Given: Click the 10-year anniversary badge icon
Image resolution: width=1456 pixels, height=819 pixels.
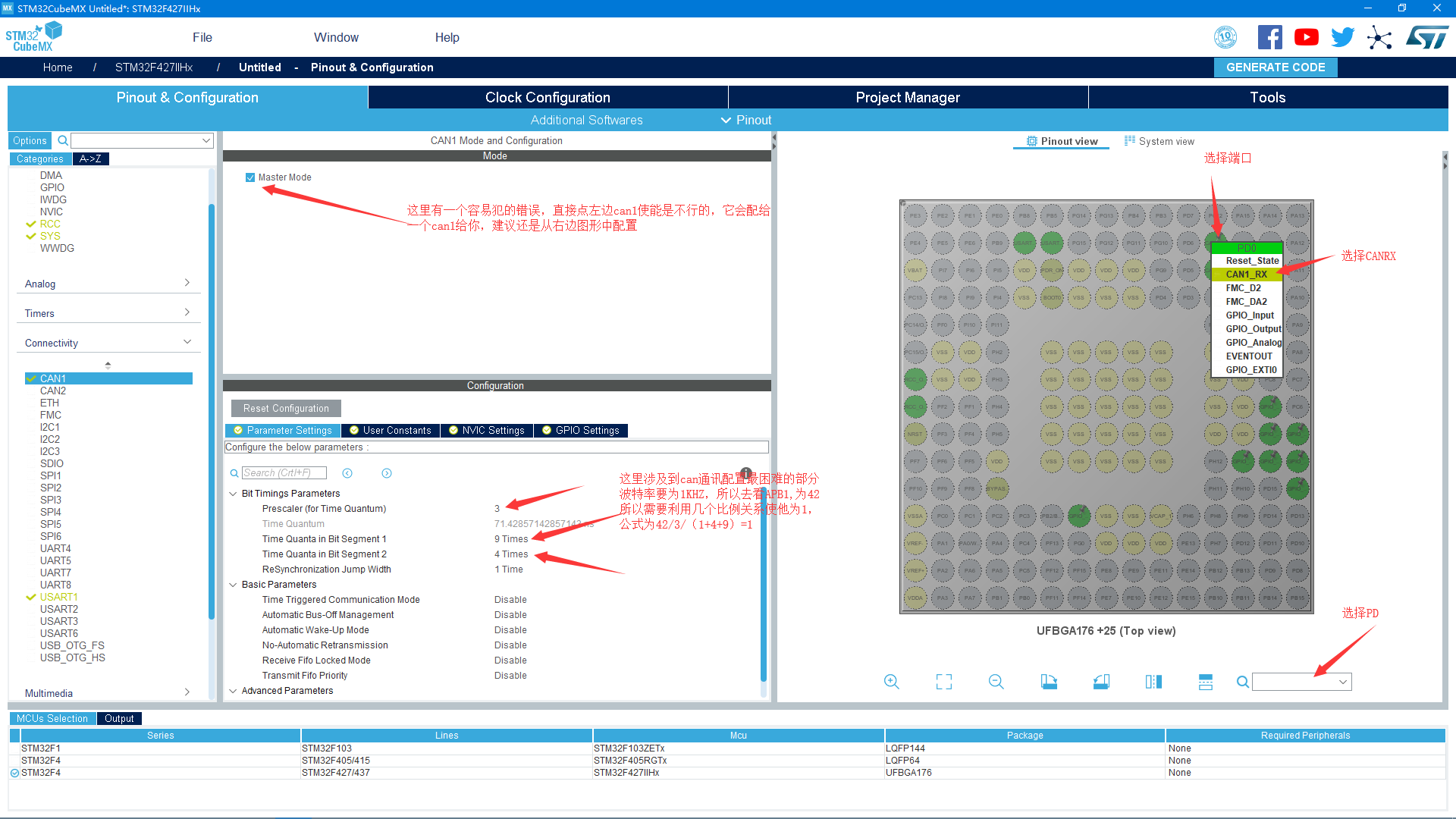Looking at the screenshot, I should click(x=1225, y=37).
